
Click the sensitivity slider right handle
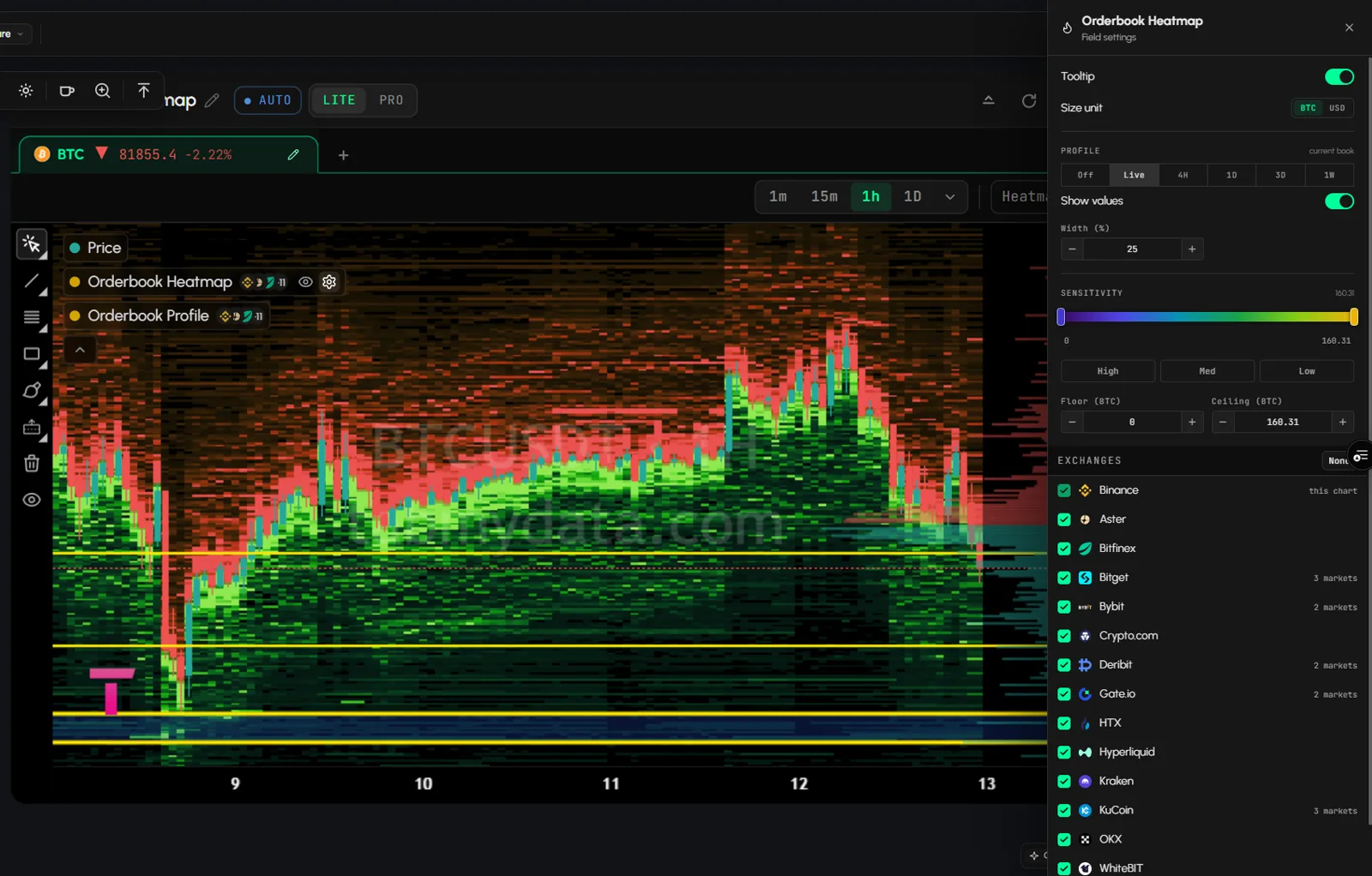click(1353, 316)
